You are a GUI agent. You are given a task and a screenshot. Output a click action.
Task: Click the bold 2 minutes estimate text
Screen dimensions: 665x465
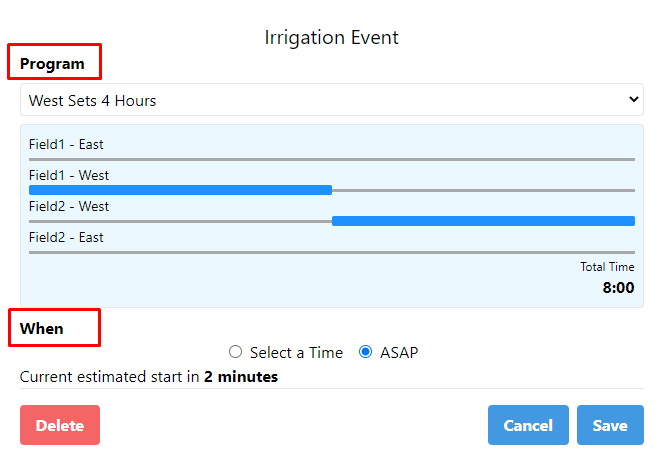click(x=241, y=377)
